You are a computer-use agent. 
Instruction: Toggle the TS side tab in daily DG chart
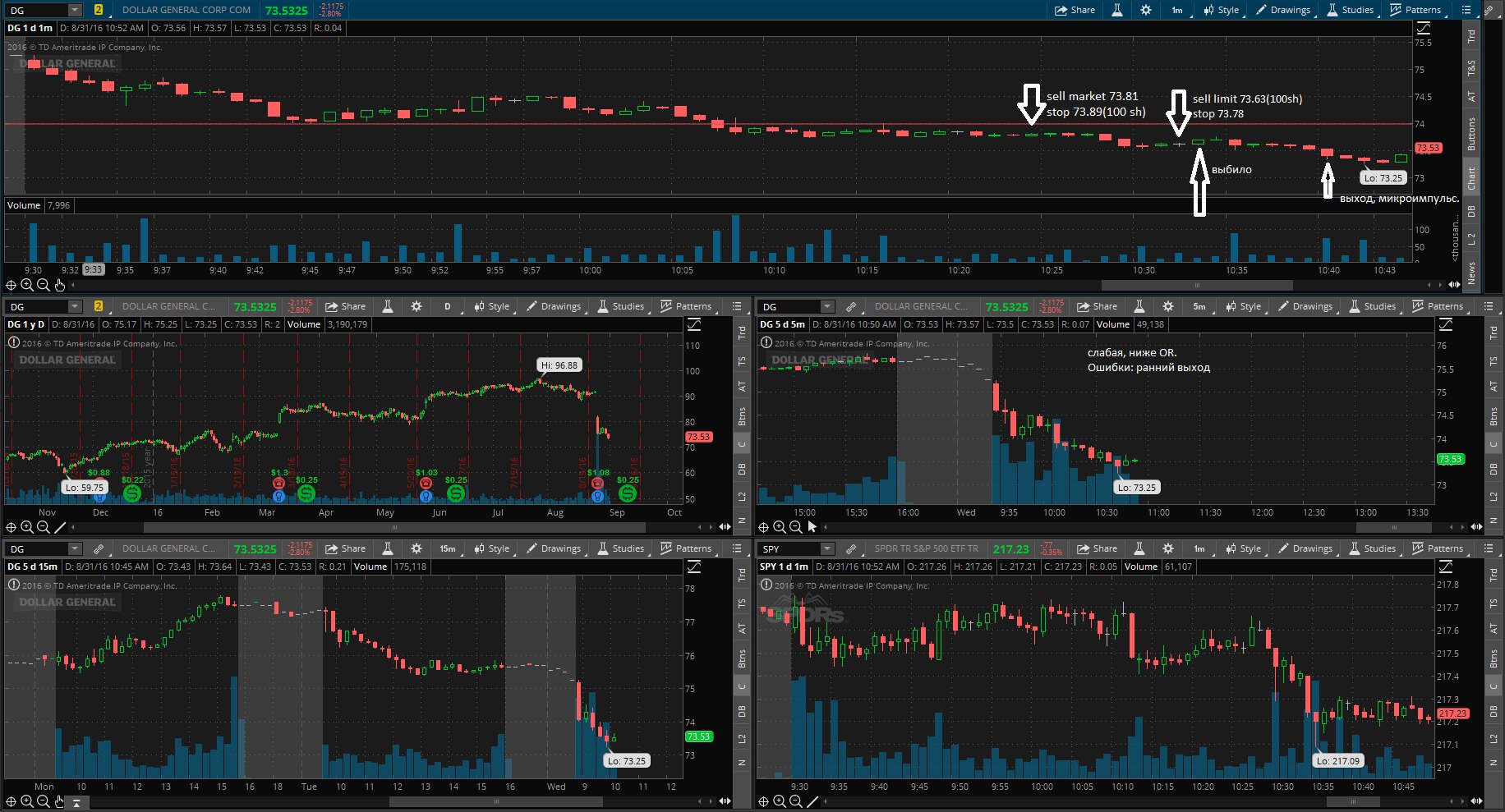(742, 361)
